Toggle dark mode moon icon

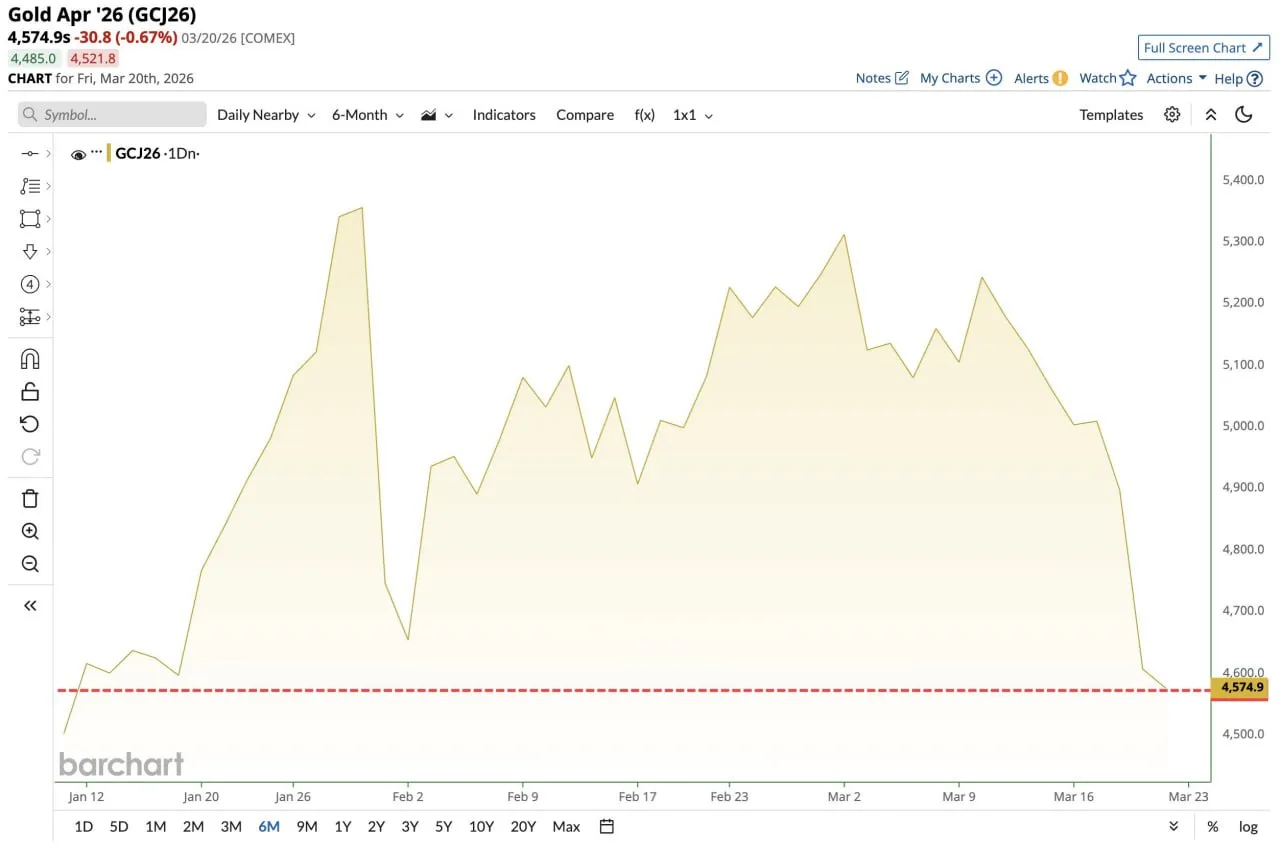click(x=1244, y=115)
